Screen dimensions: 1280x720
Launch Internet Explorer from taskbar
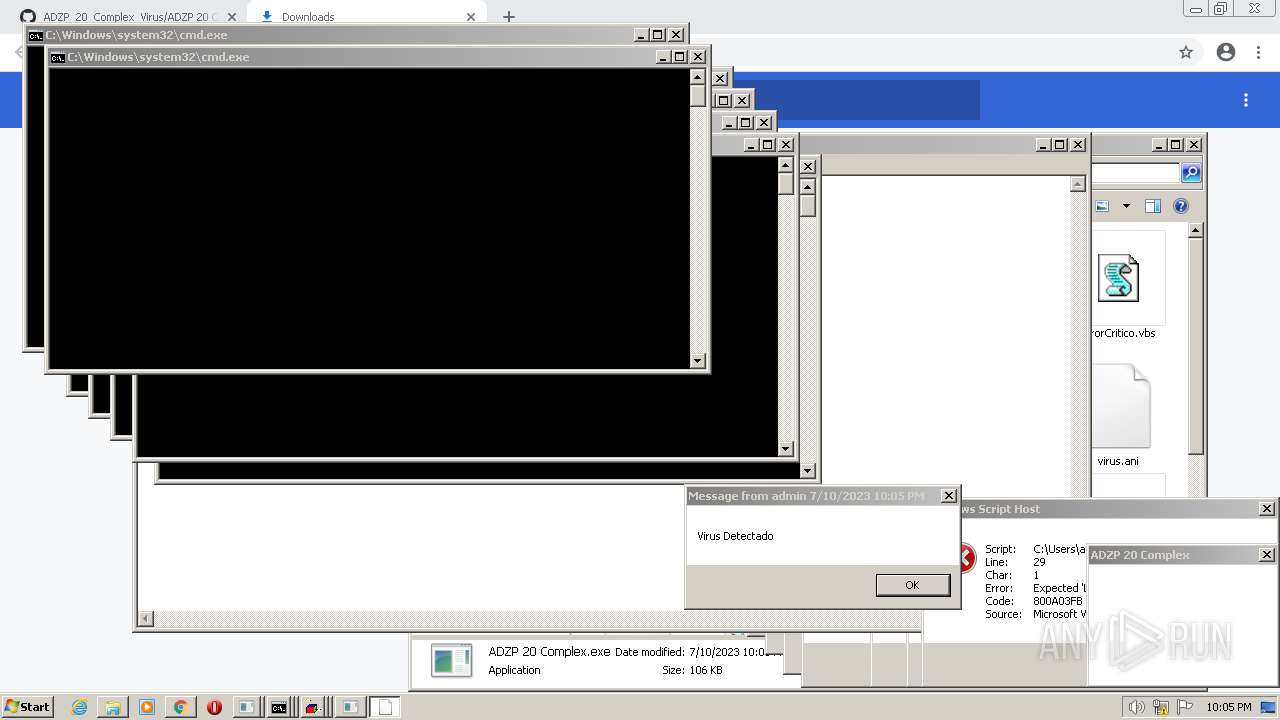(x=79, y=707)
